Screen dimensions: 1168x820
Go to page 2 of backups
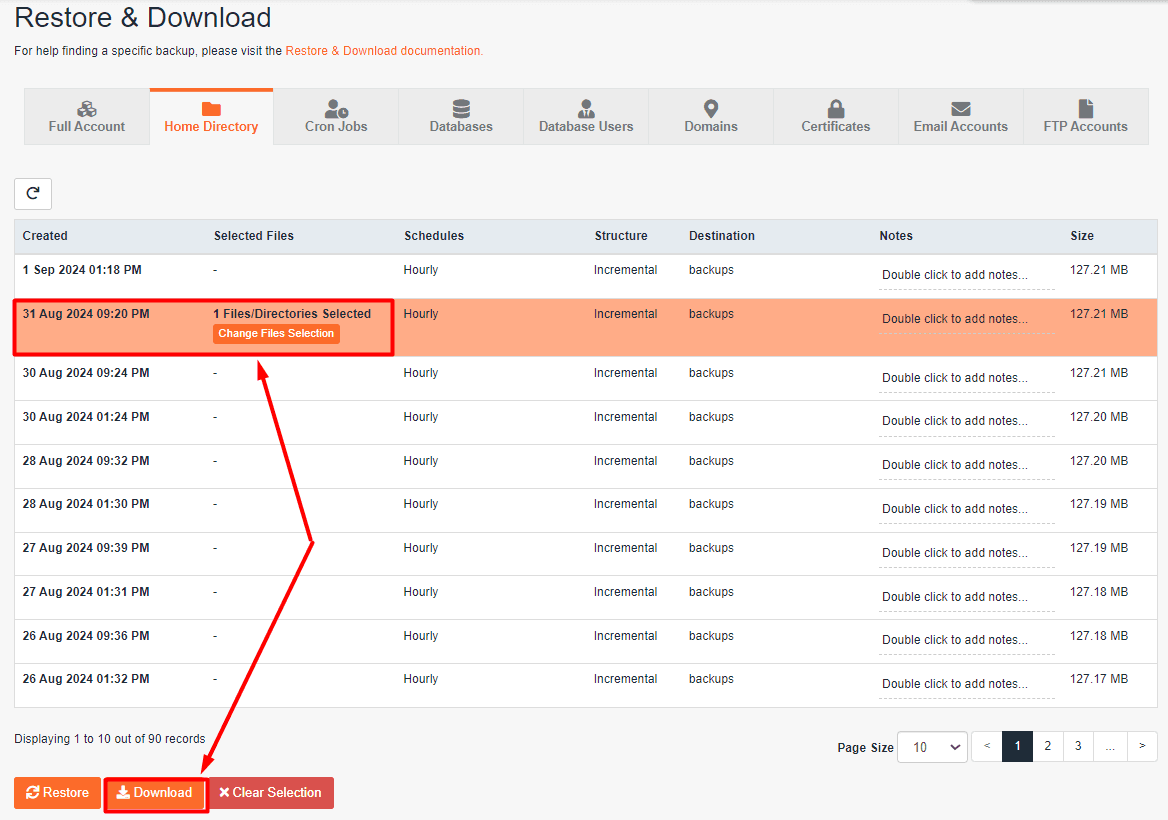pos(1047,746)
